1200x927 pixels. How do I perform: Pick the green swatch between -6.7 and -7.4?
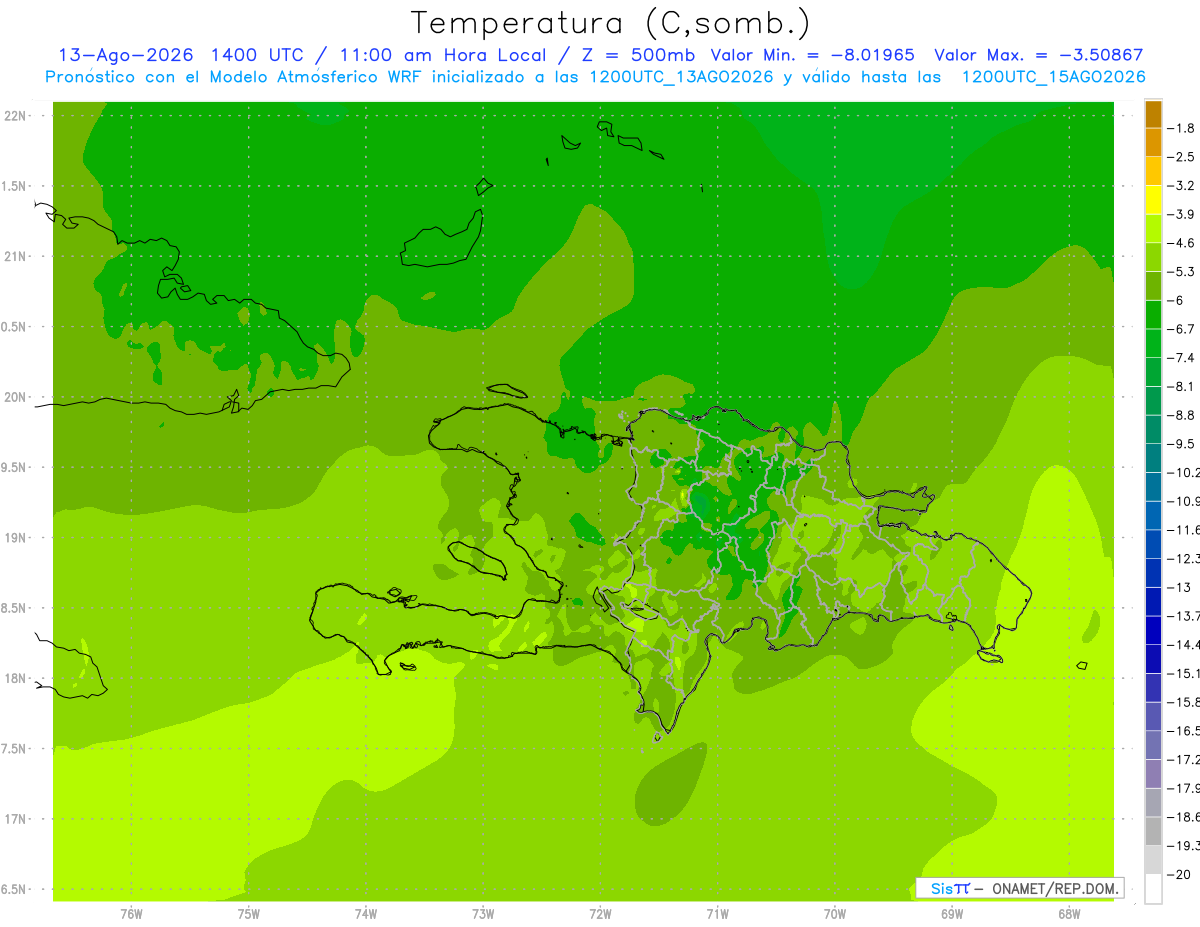[x=1153, y=343]
